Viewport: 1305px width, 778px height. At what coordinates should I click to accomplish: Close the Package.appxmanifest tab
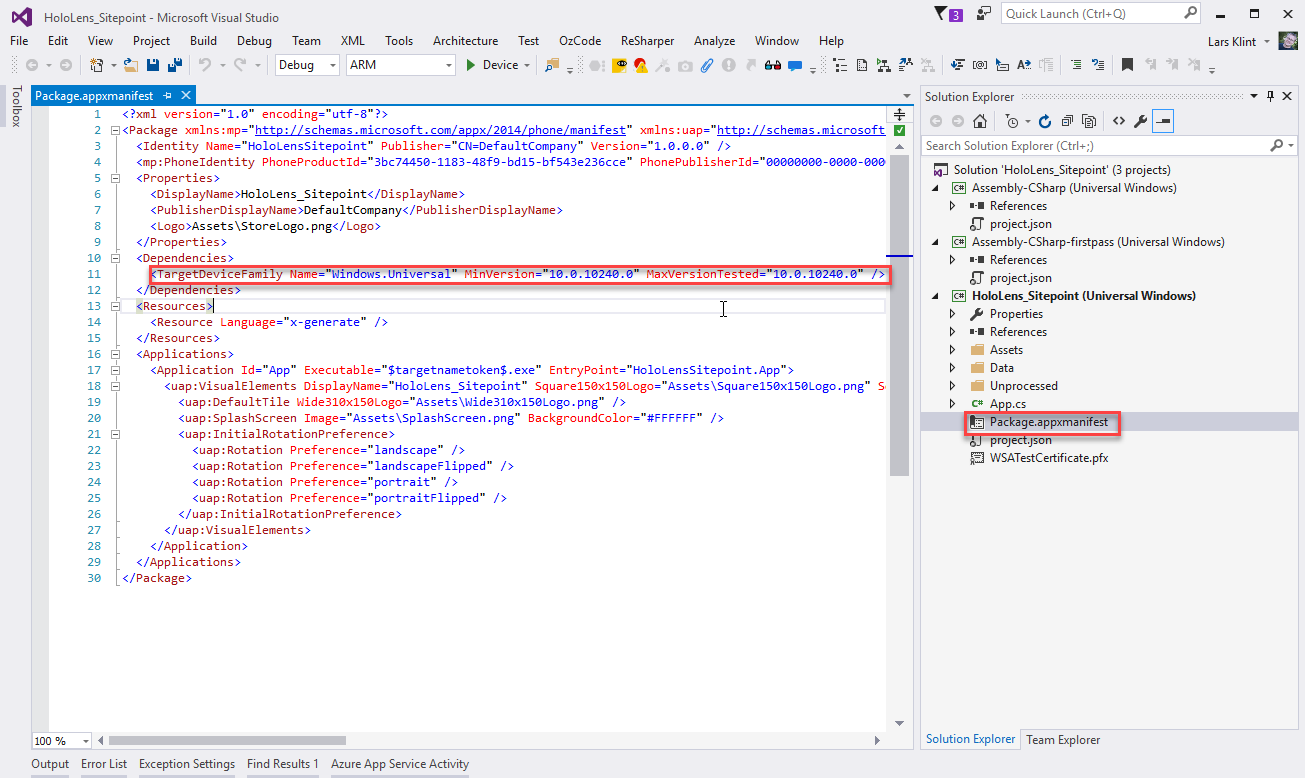pos(185,96)
